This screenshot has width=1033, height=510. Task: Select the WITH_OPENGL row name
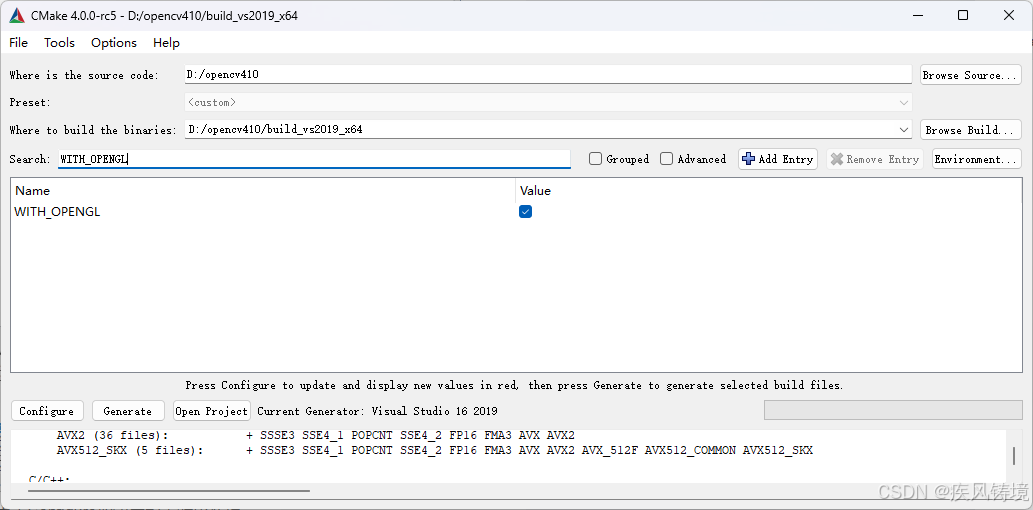(57, 212)
